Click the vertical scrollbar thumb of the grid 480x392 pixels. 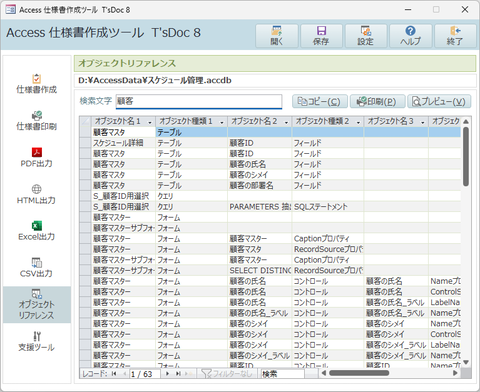[x=466, y=157]
